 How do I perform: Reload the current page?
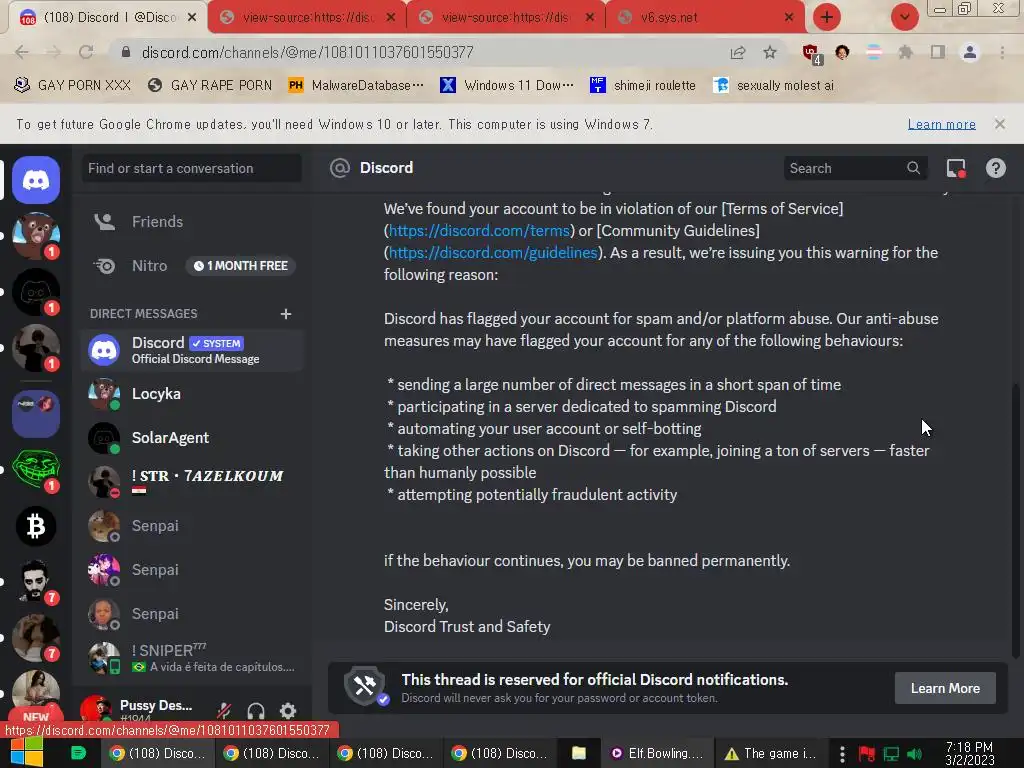86,52
